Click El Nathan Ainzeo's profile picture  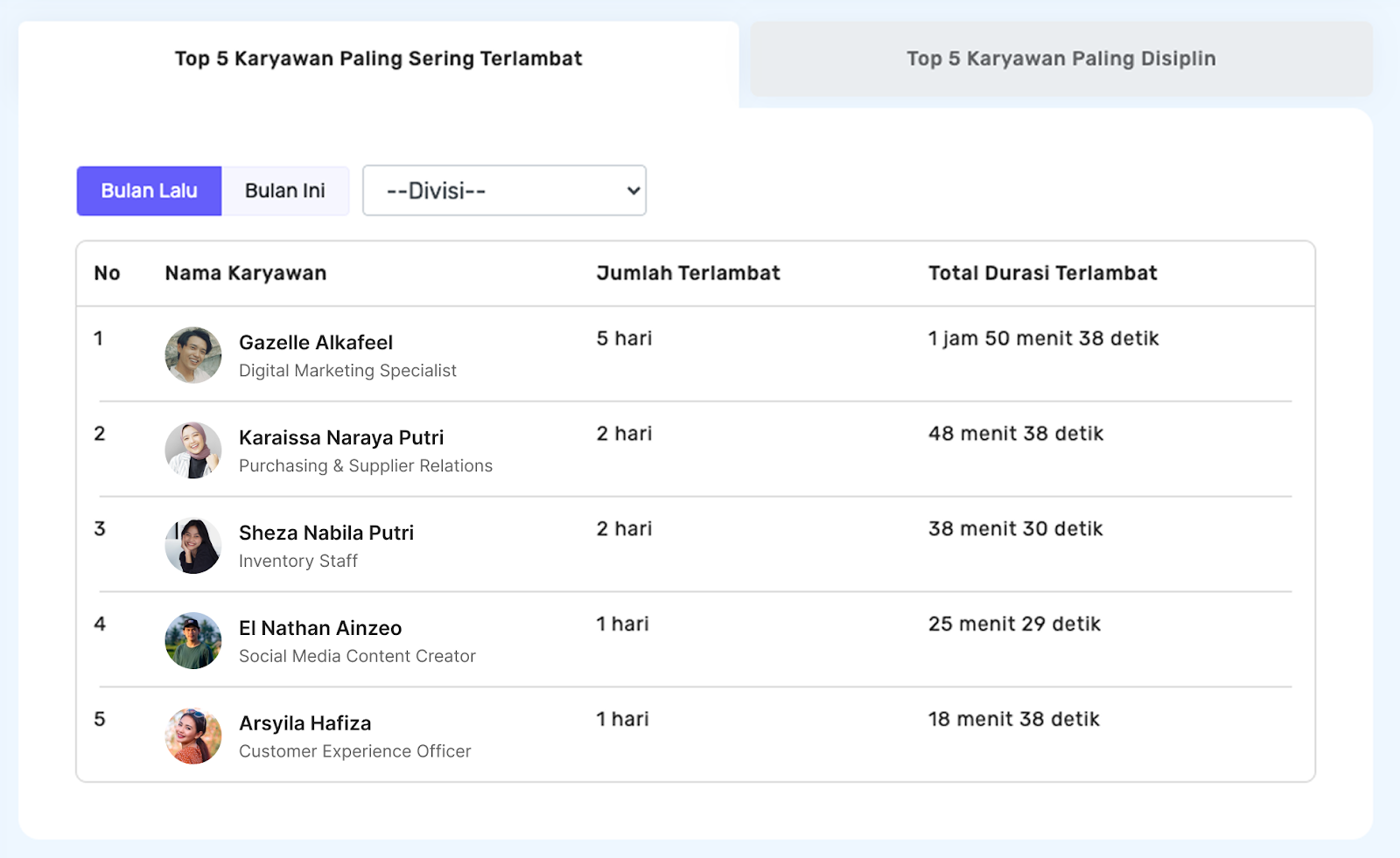tap(193, 641)
